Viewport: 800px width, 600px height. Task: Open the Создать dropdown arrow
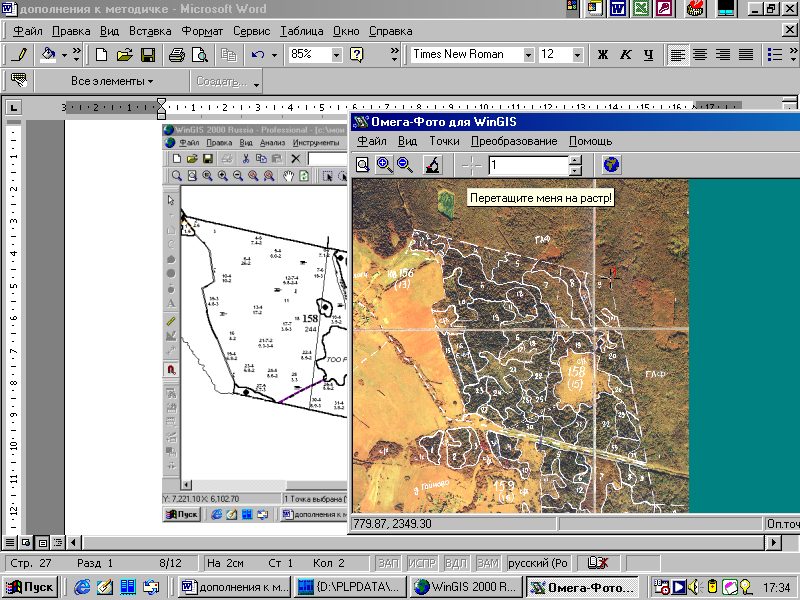coord(257,85)
